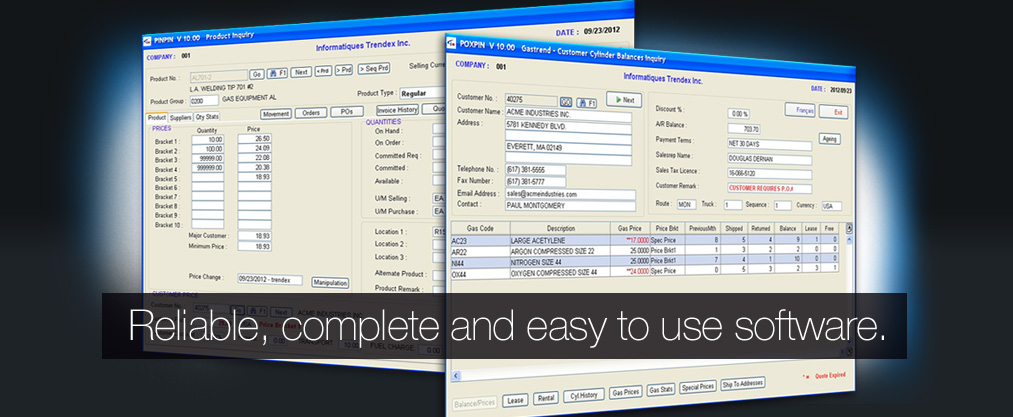Click Contact field PAUL MONTGOMERY

click(x=570, y=206)
